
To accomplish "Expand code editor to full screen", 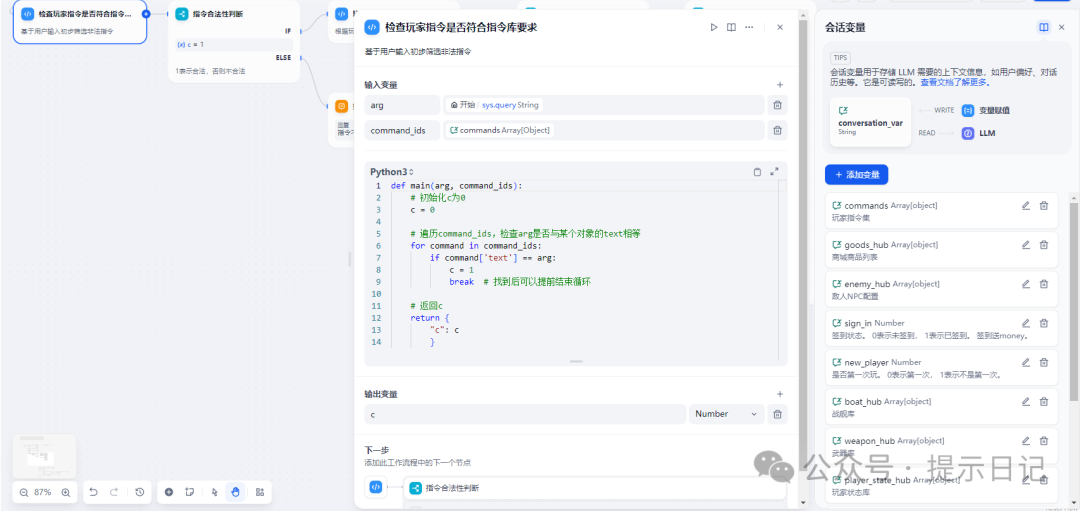I will click(x=774, y=172).
